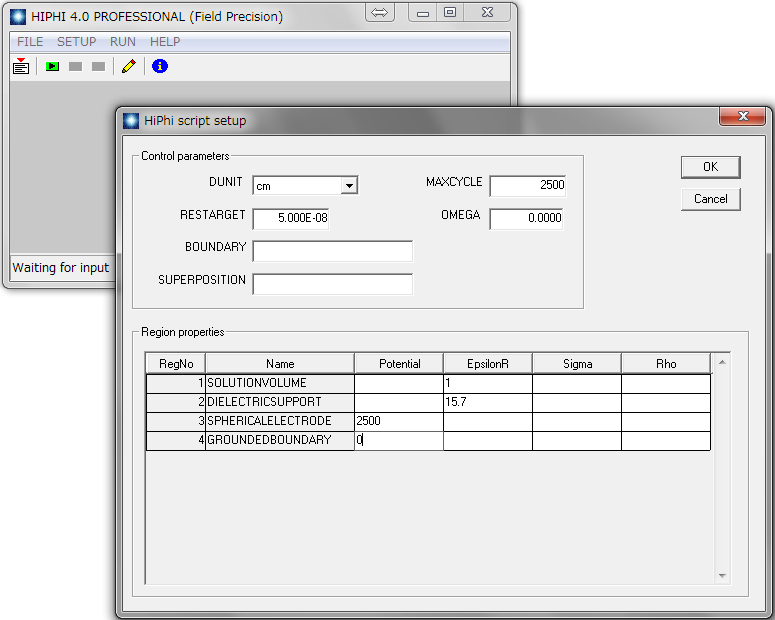Click the first gray toolbar icon after the run icon

(75, 66)
